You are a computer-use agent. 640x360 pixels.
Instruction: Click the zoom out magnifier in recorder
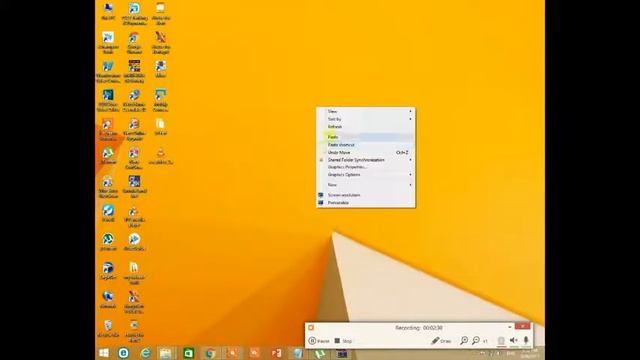pos(476,340)
